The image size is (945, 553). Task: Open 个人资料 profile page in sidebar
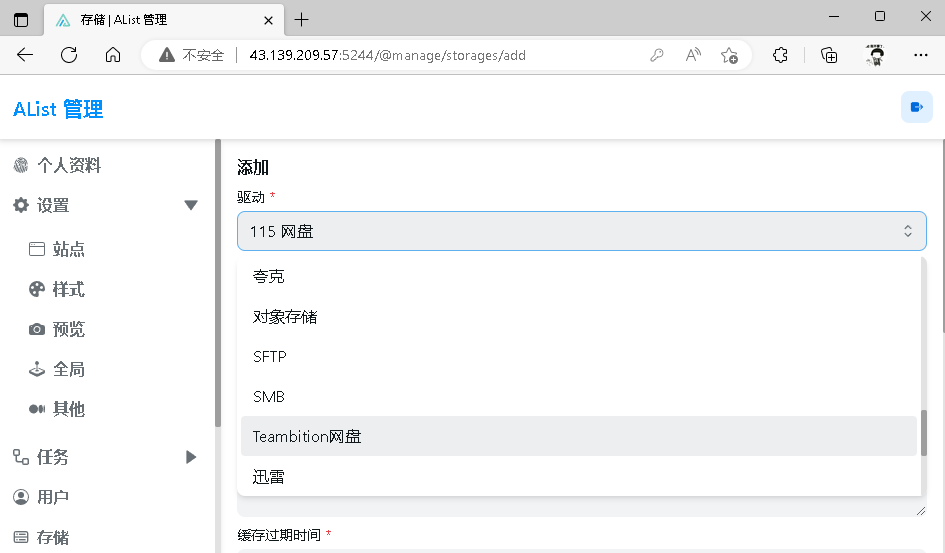click(x=69, y=165)
